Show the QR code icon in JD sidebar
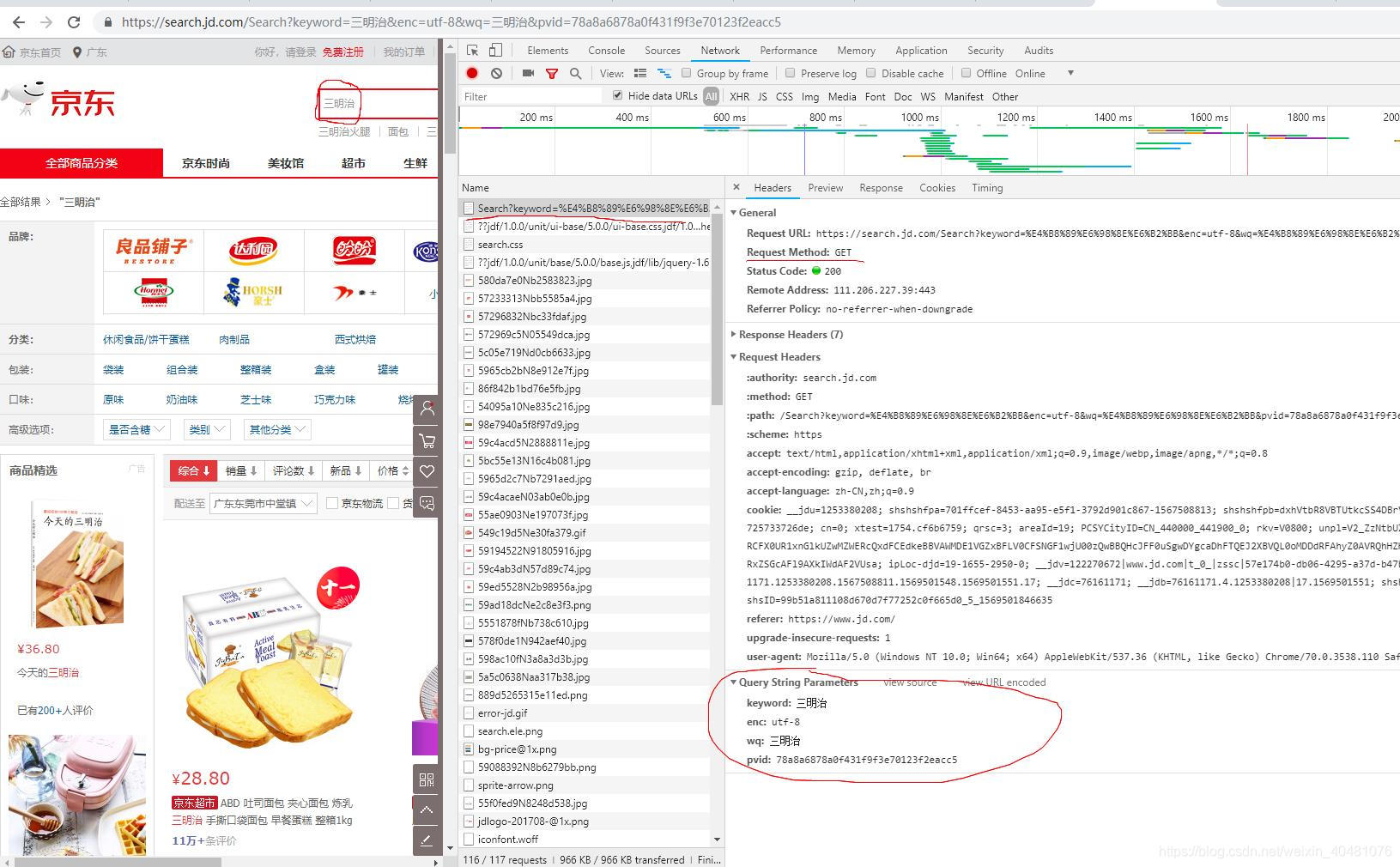 (427, 779)
